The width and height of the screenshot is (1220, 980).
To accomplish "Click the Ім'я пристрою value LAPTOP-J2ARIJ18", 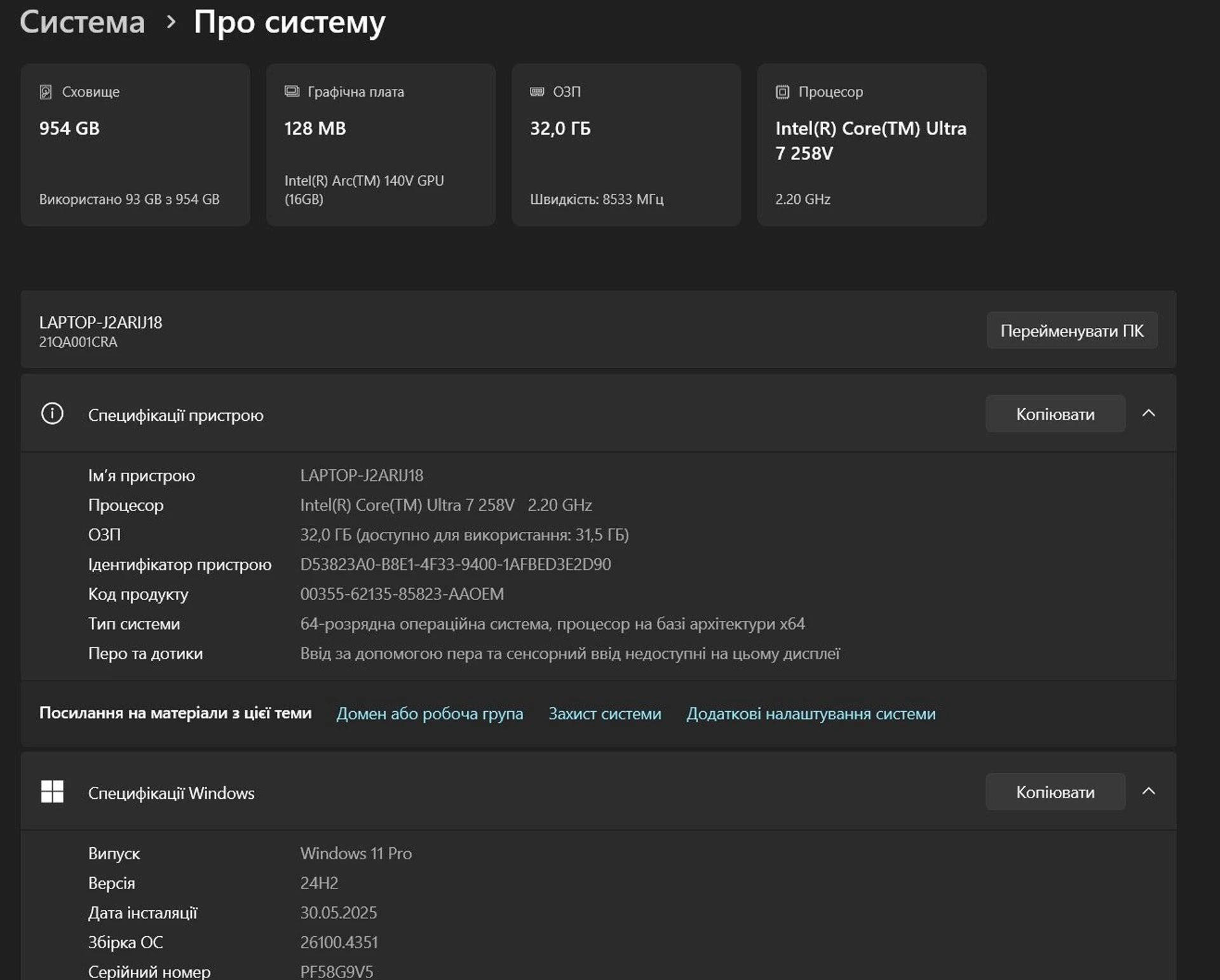I will pos(362,475).
